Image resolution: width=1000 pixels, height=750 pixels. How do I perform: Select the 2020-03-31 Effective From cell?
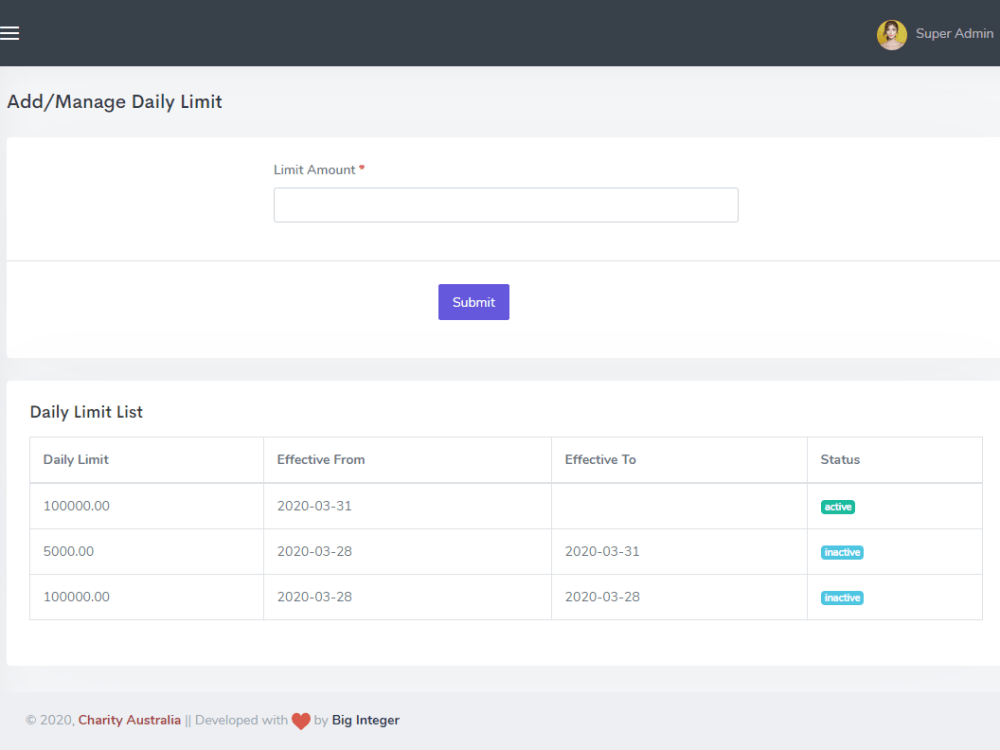(407, 506)
